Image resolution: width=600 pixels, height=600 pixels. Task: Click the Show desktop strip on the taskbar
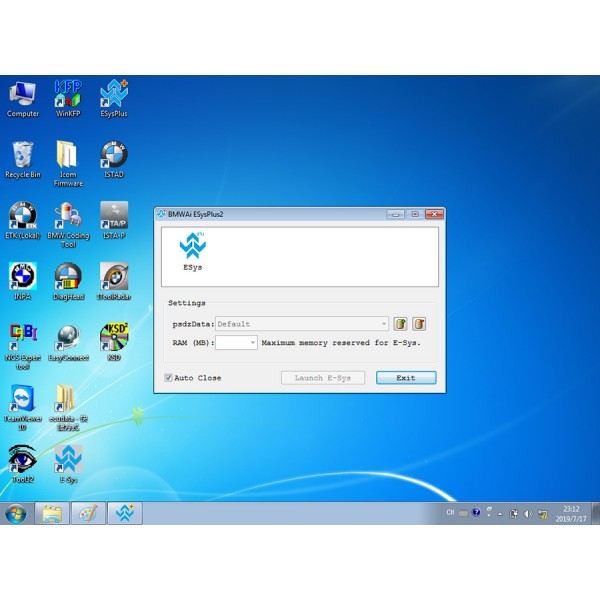pyautogui.click(x=595, y=513)
